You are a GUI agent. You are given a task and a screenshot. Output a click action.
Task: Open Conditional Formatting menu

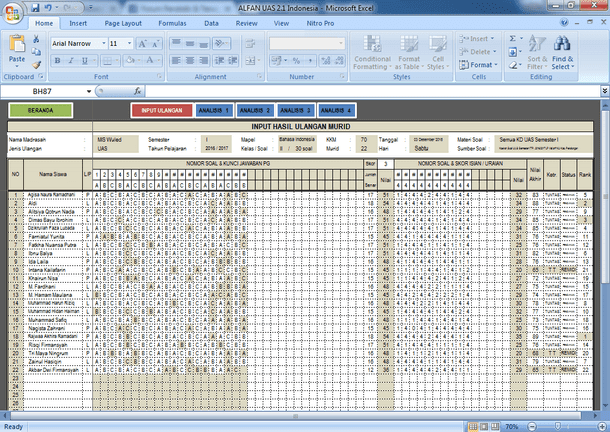click(x=372, y=53)
